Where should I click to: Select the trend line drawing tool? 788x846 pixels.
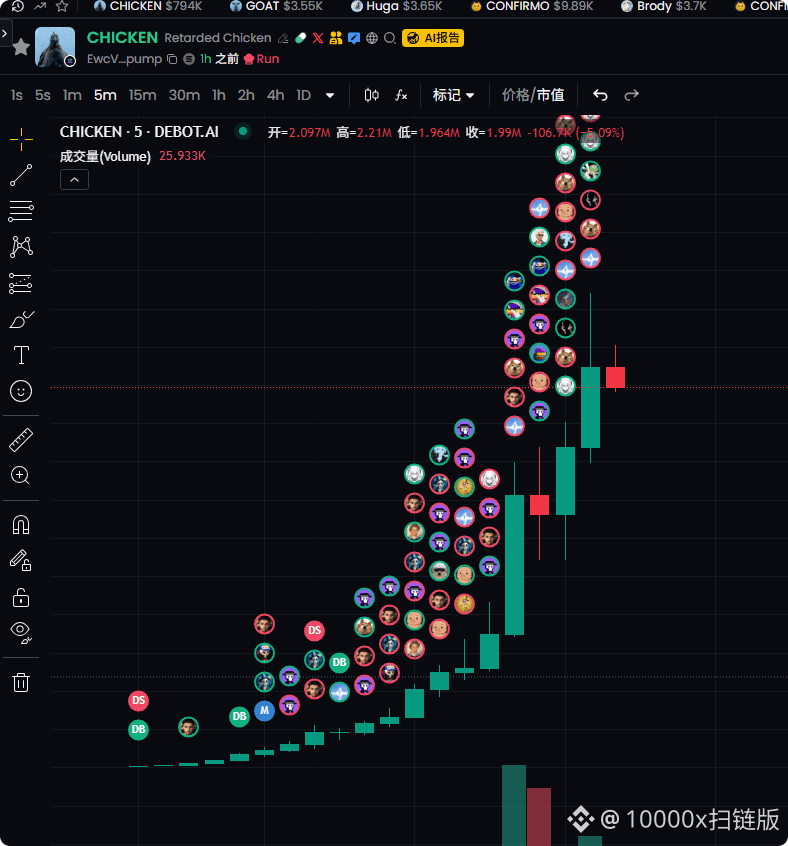21,175
